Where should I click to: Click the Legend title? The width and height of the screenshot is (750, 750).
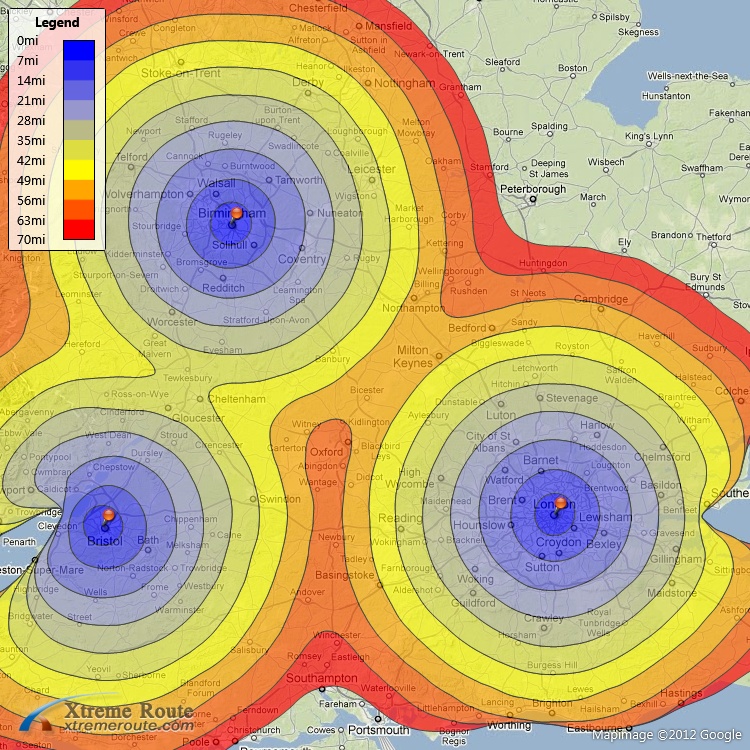click(57, 22)
